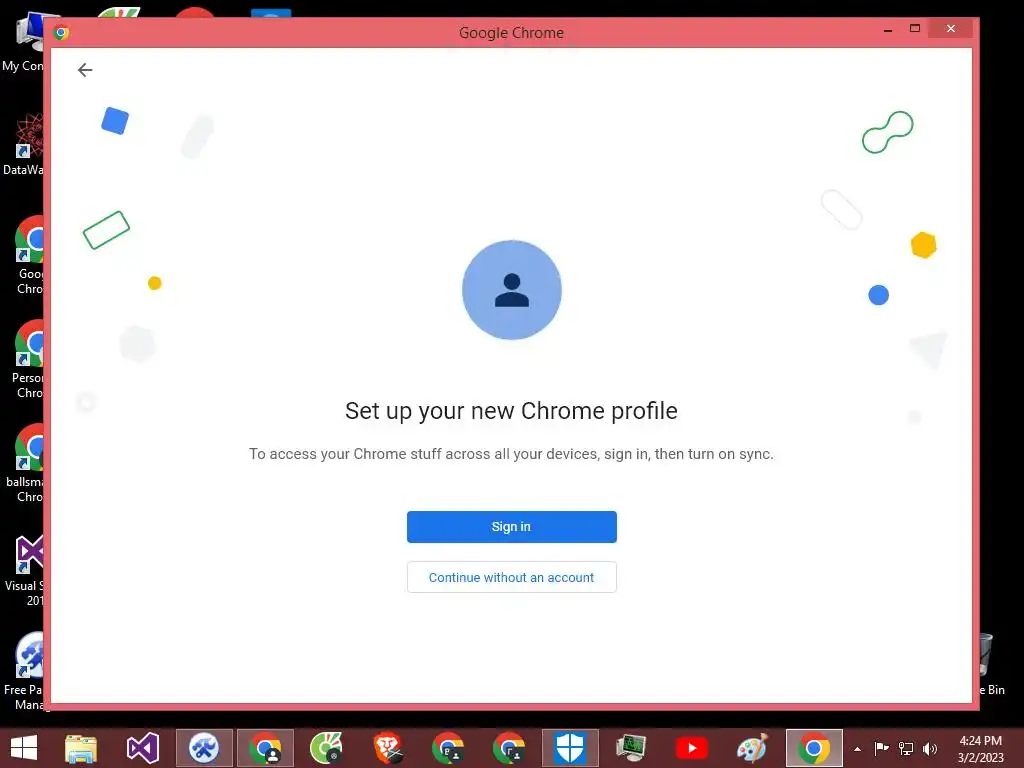Launch the Paint palette taskbar icon

[752, 748]
